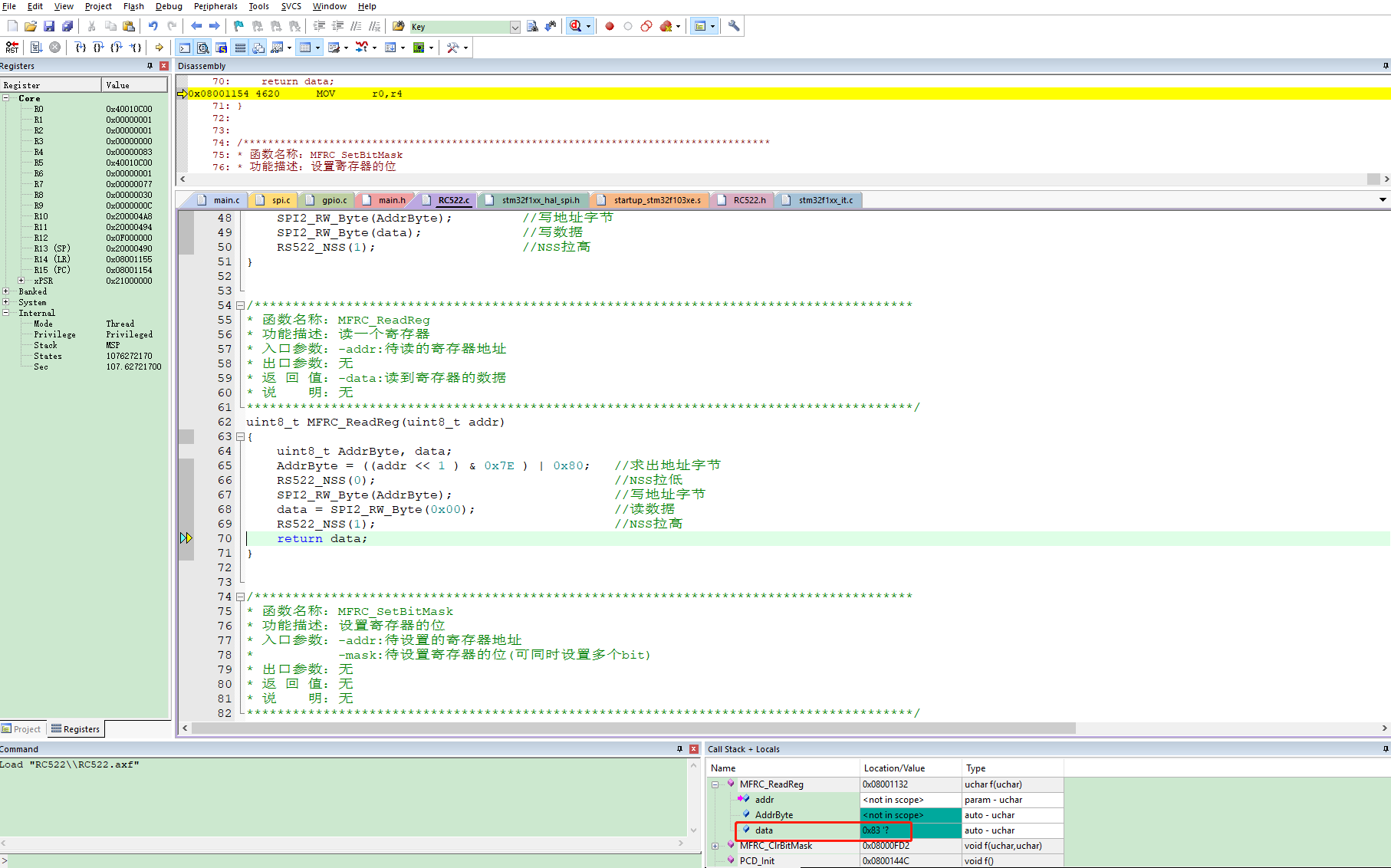Close the Registers panel
Screen dimensions: 1391x868
[163, 66]
